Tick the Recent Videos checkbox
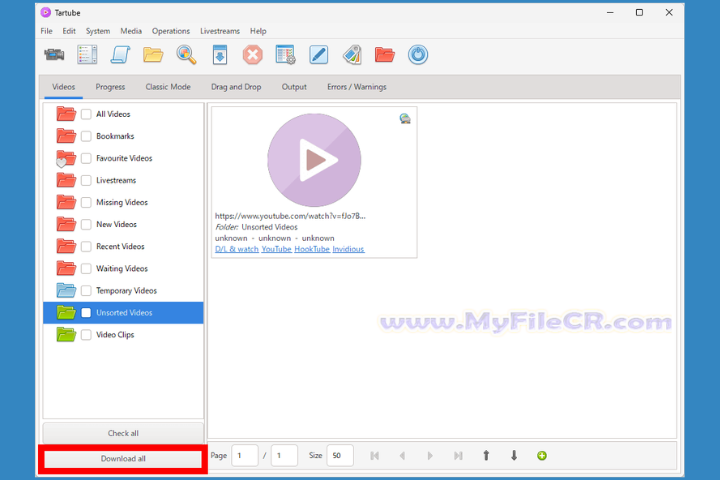 coord(86,246)
